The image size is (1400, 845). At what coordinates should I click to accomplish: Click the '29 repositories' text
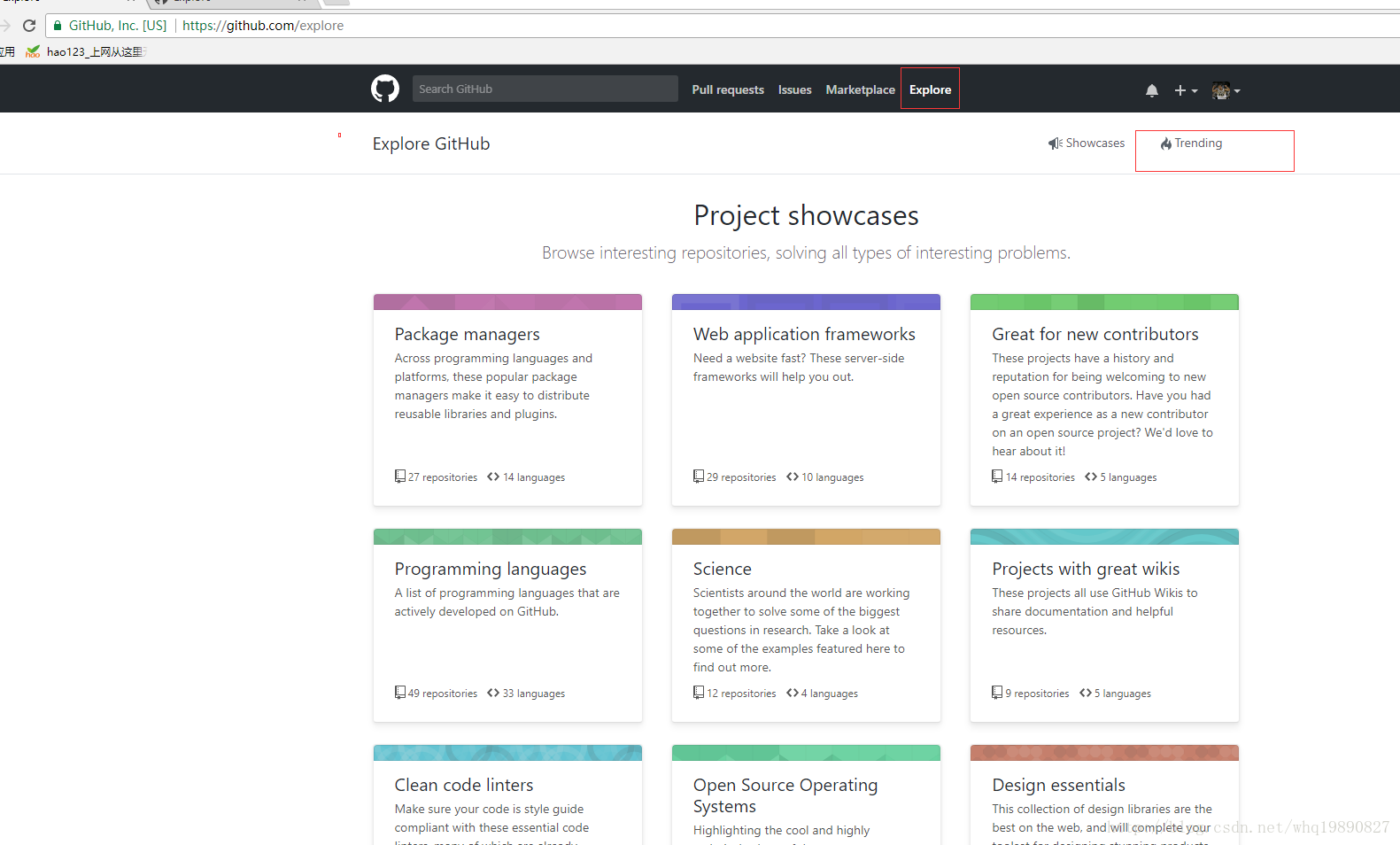click(741, 477)
